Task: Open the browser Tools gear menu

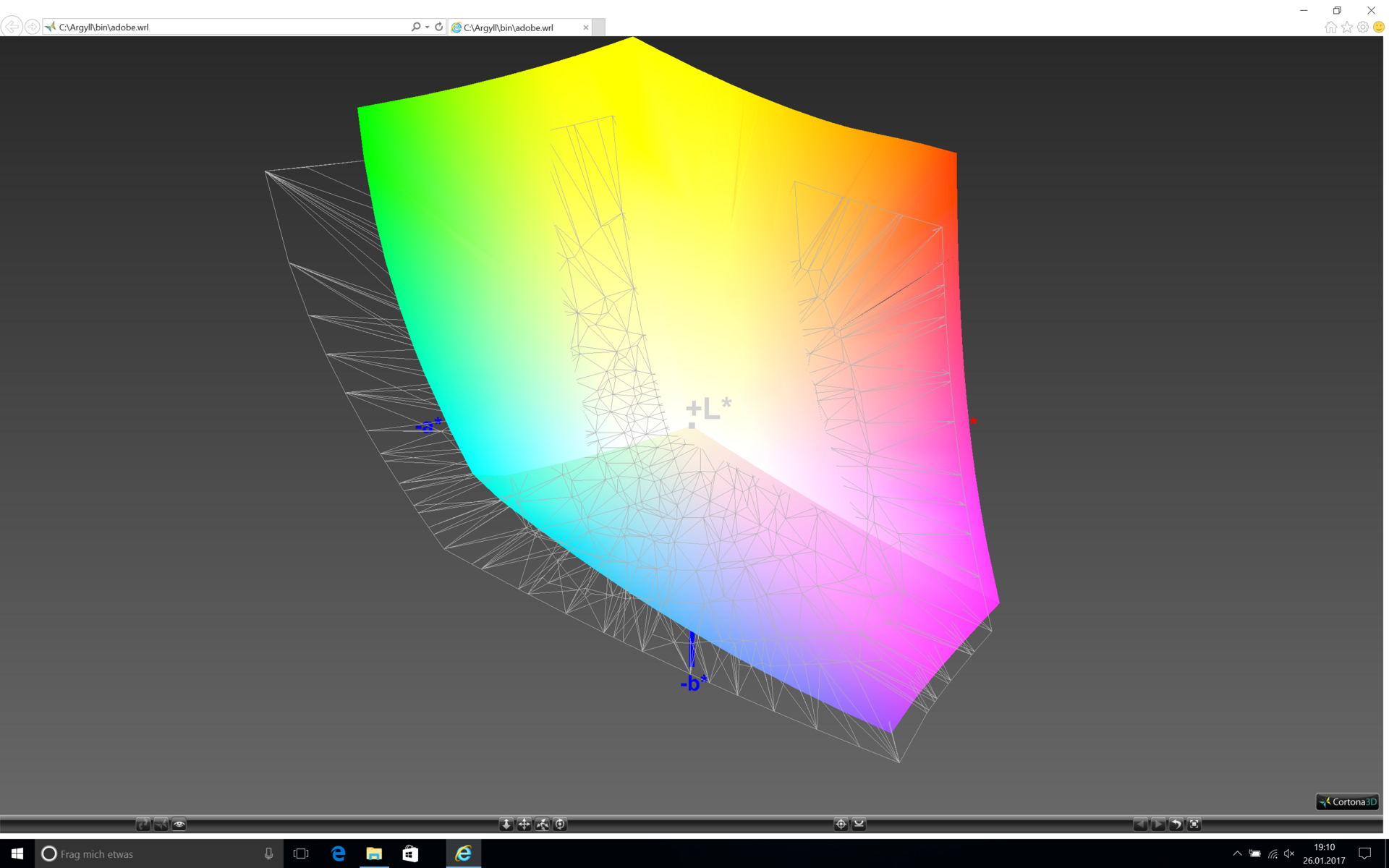Action: click(x=1363, y=27)
